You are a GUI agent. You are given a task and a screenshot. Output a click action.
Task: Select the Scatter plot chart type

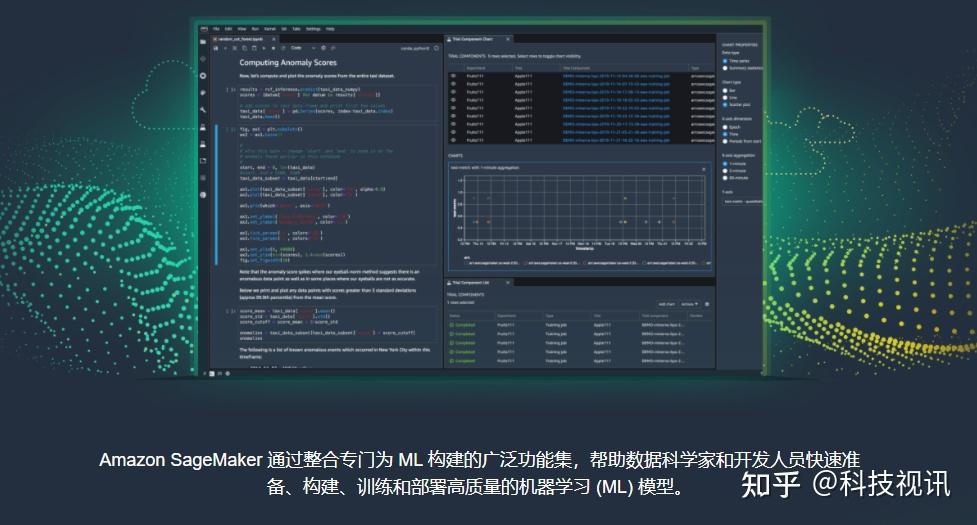(x=725, y=105)
